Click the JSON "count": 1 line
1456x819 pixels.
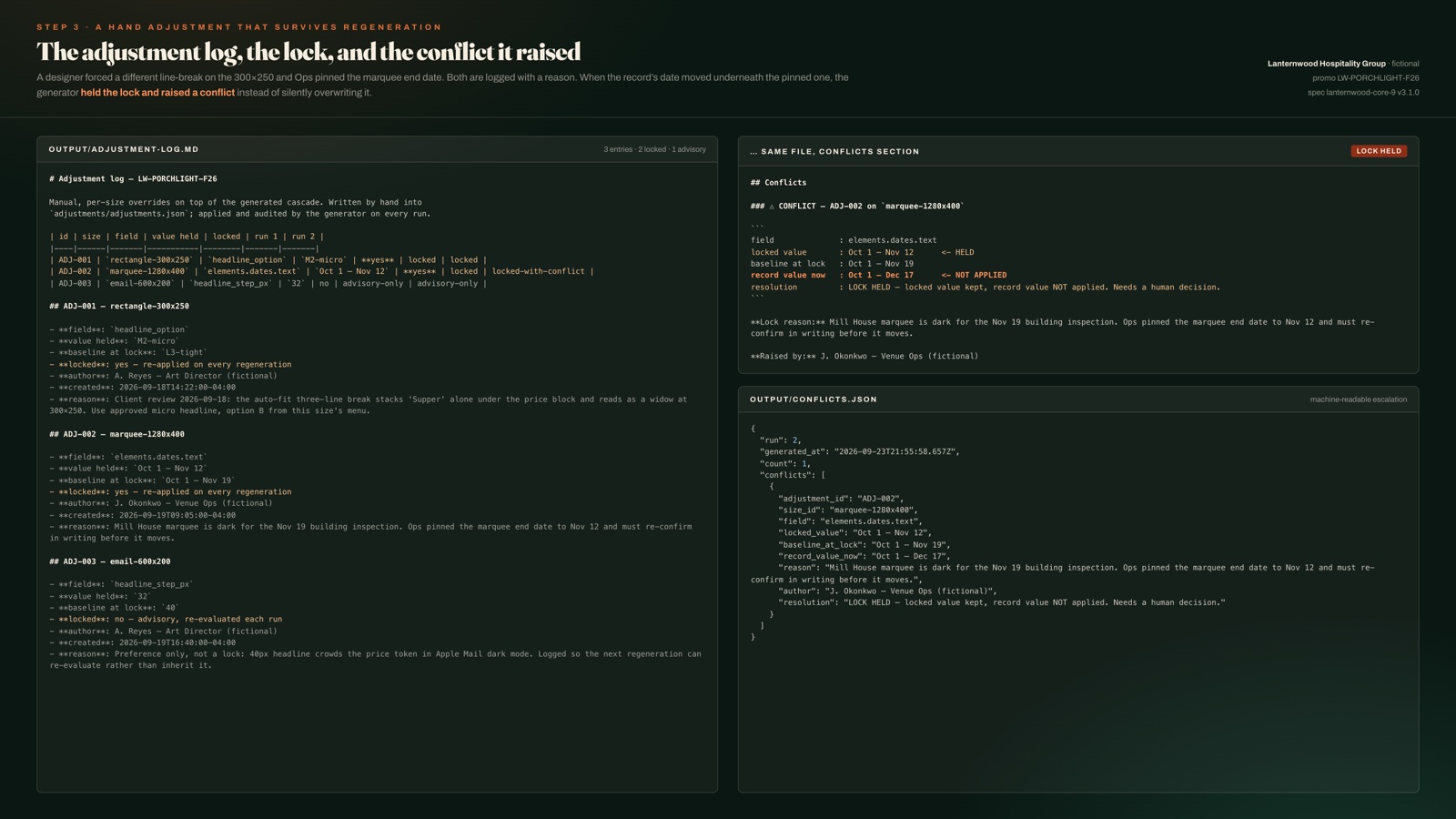785,464
